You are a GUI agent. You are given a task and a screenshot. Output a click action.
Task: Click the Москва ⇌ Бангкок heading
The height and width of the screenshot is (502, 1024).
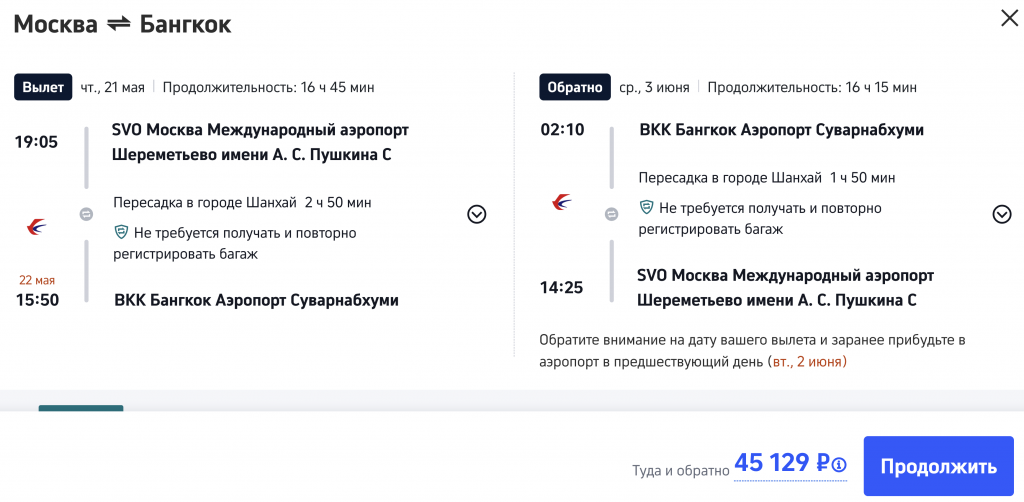pos(122,24)
